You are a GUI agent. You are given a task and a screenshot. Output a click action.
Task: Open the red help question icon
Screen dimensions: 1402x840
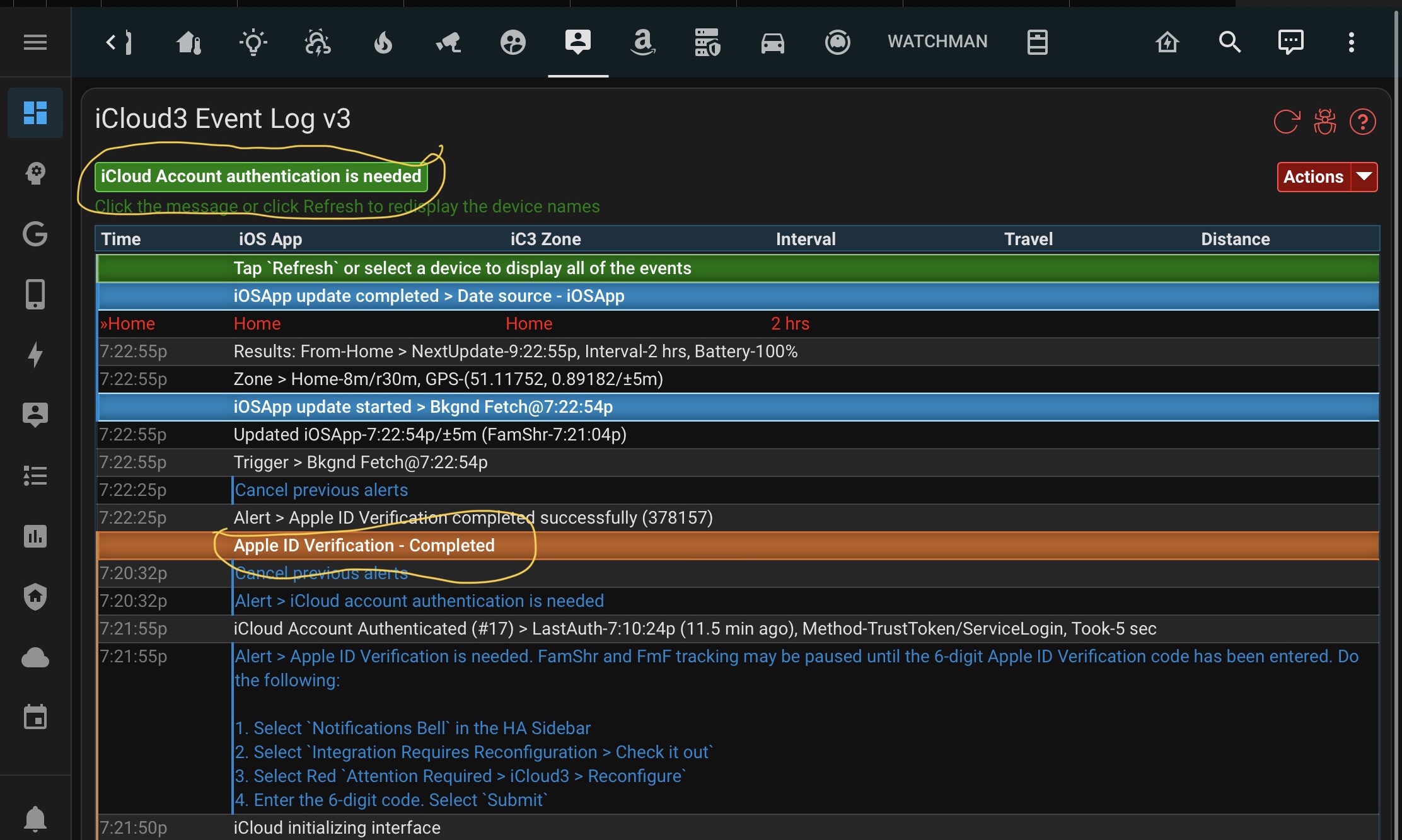[1362, 122]
